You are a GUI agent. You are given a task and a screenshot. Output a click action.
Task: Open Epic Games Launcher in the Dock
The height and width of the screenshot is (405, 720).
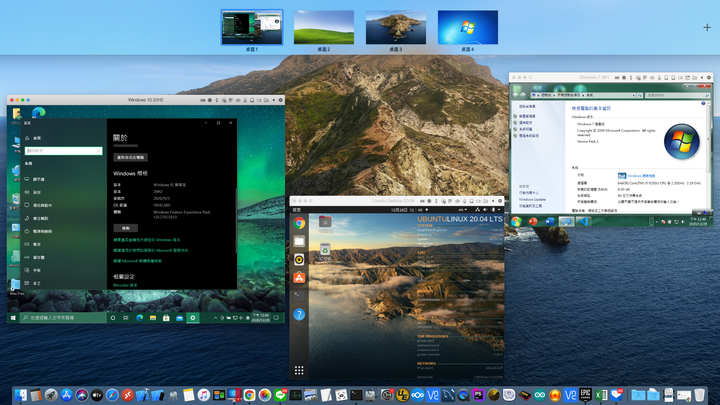(x=585, y=395)
